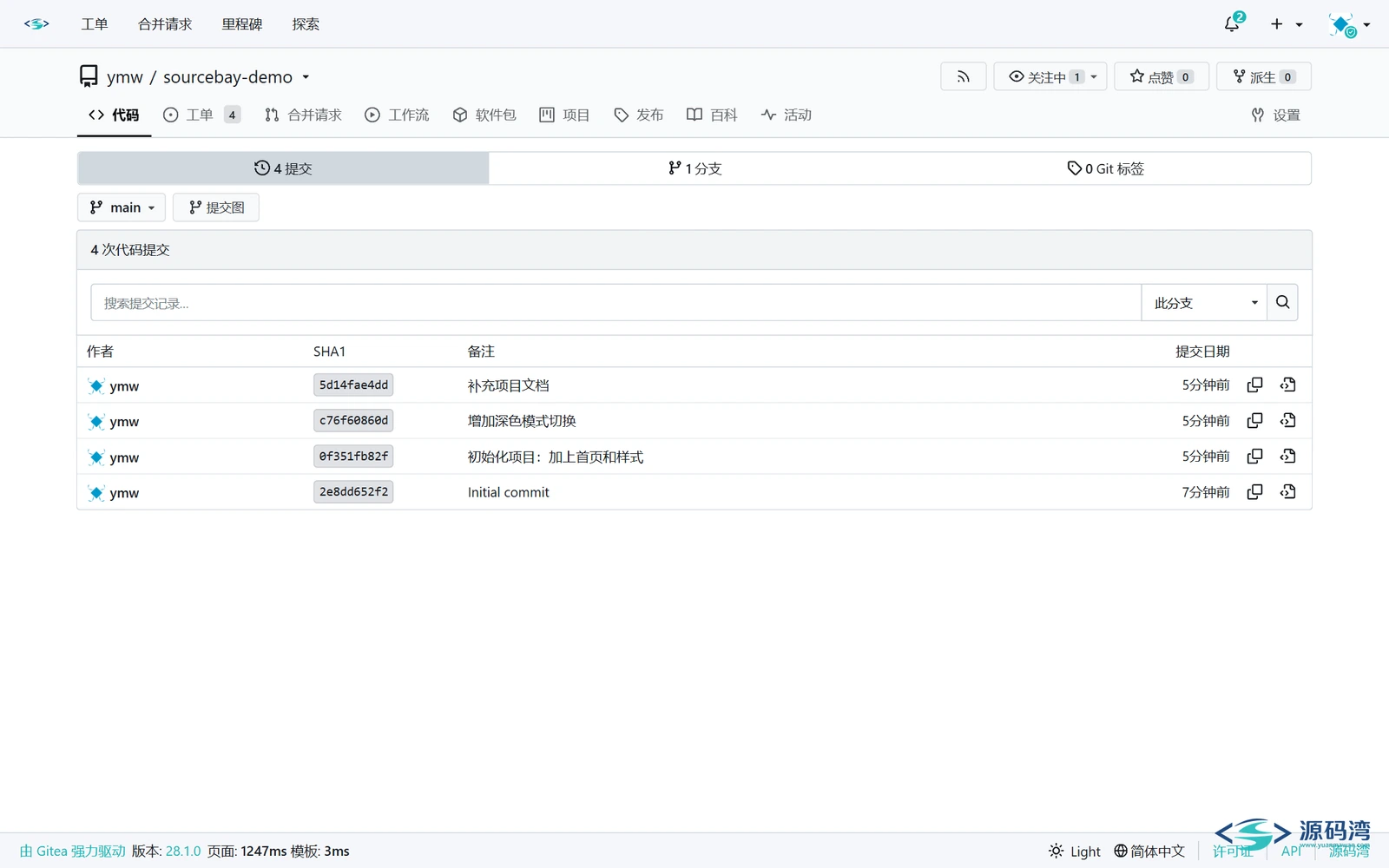Expand the repository name dropdown arrow
The width and height of the screenshot is (1389, 868).
pyautogui.click(x=306, y=77)
